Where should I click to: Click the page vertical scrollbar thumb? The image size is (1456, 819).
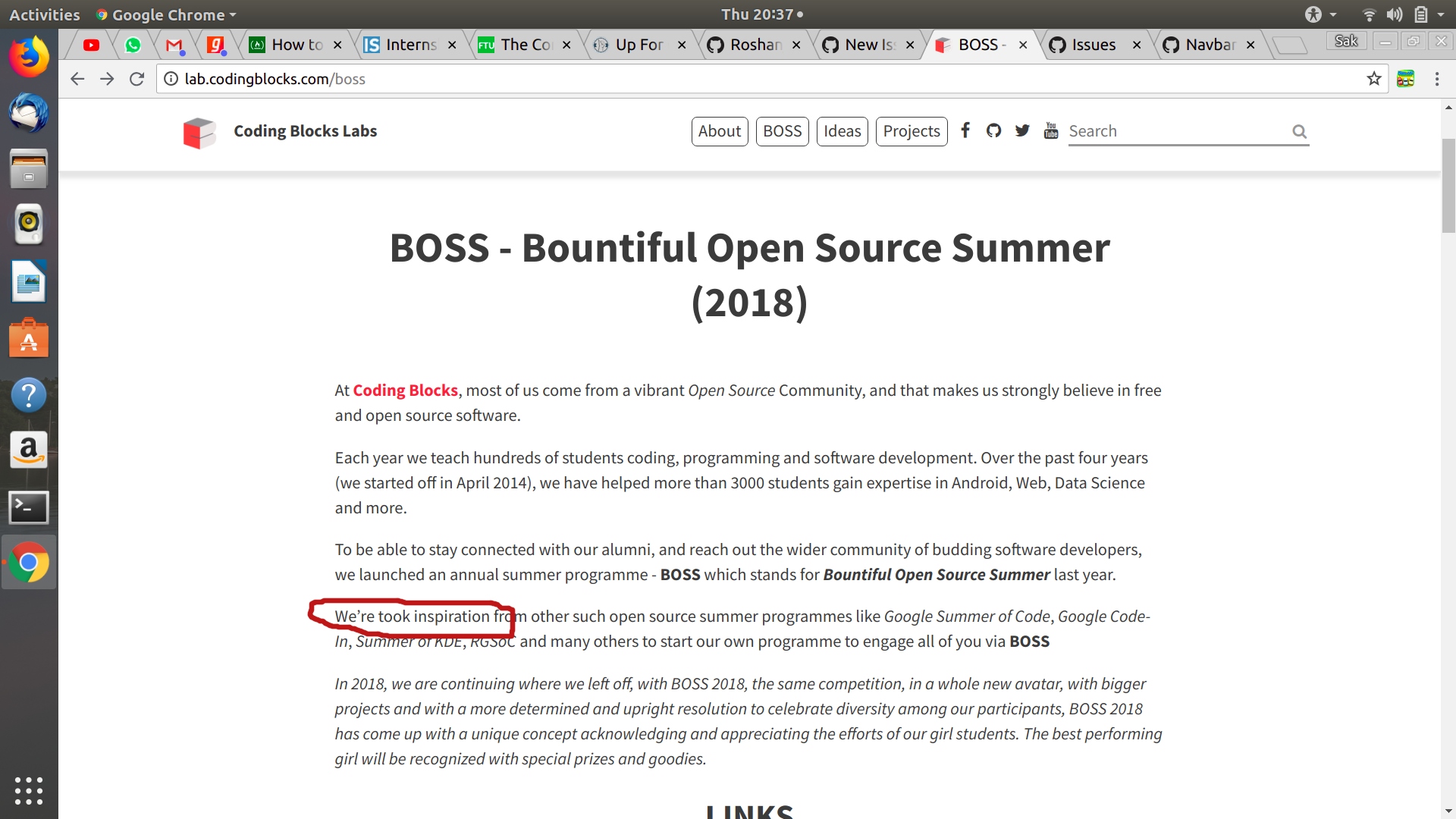(1448, 185)
